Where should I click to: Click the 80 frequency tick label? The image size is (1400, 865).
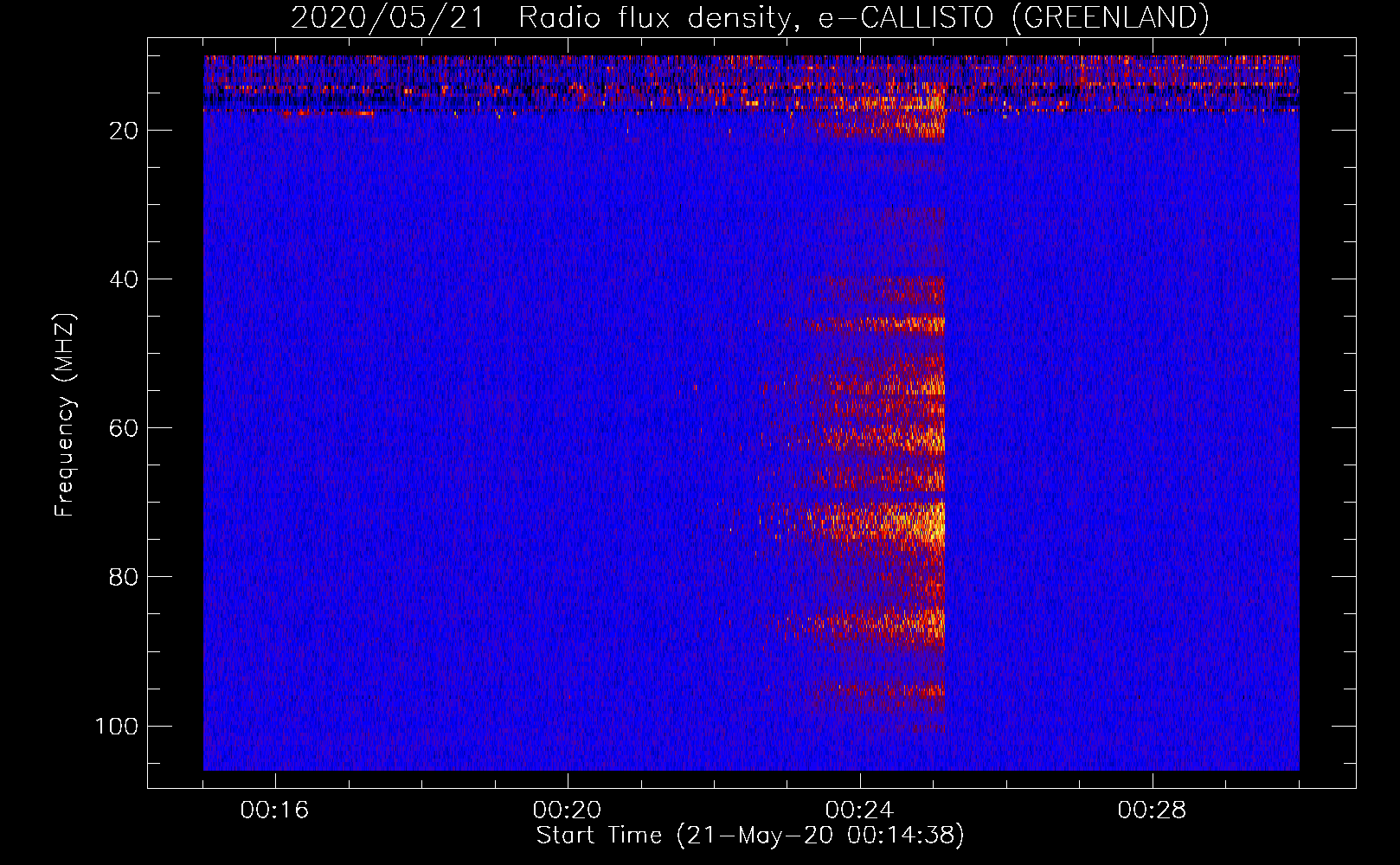point(124,577)
